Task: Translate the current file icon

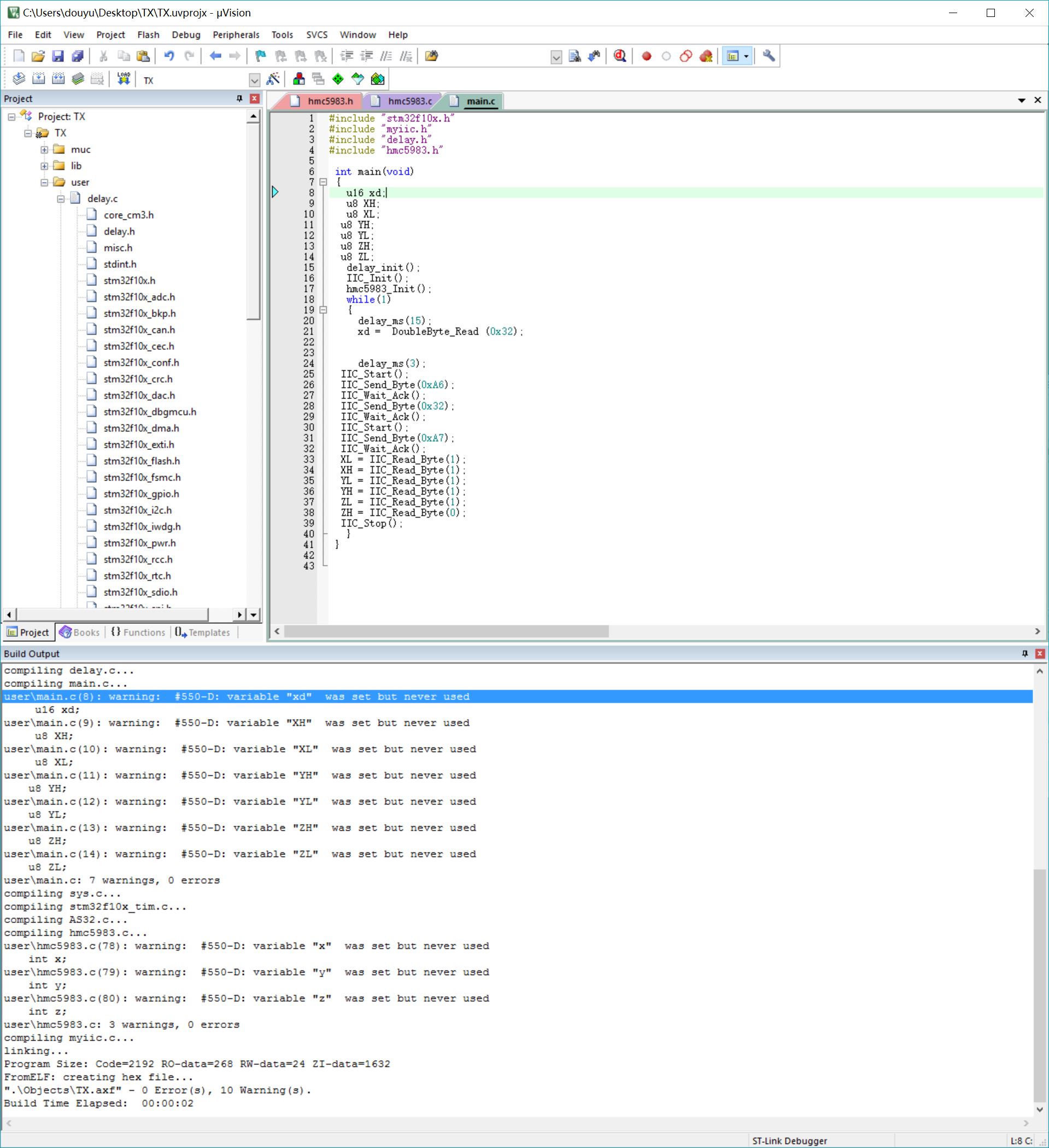Action: (x=19, y=79)
